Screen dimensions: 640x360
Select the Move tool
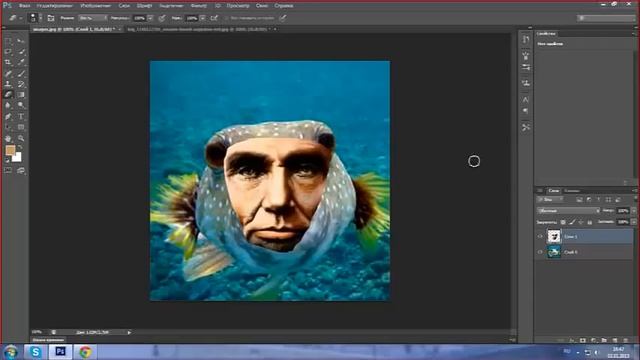tap(21, 41)
